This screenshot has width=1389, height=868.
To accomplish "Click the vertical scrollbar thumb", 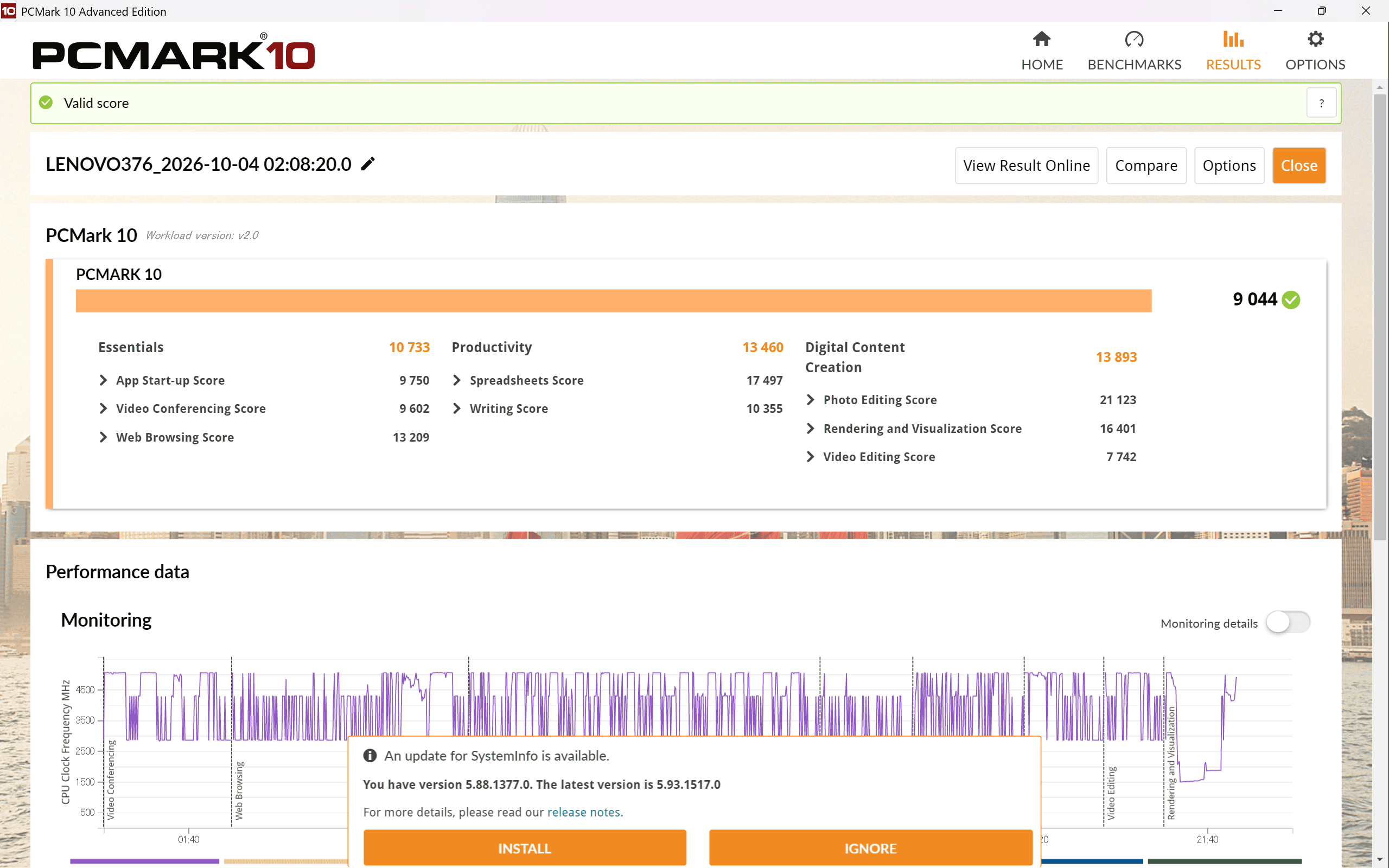I will [1380, 317].
